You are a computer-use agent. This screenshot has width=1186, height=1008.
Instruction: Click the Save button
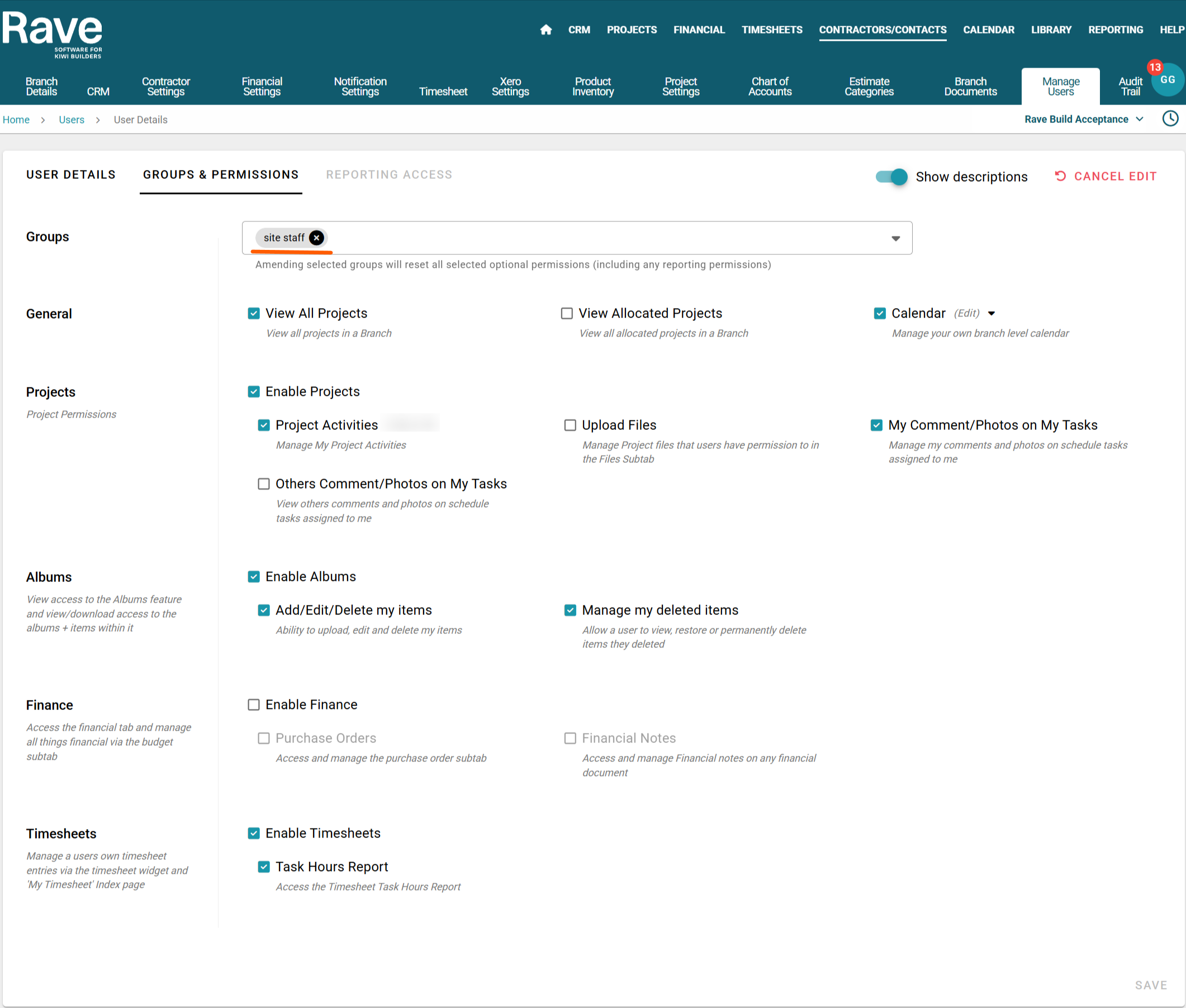[1151, 985]
